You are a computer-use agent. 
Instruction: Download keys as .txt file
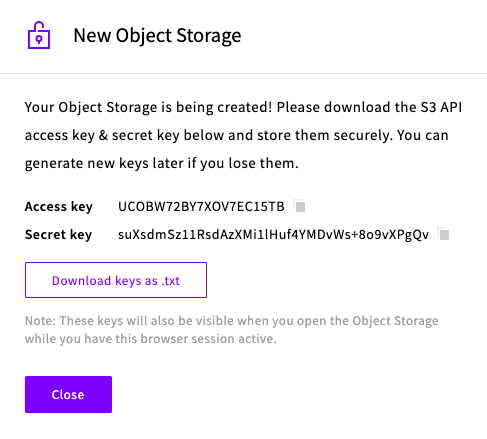[116, 280]
